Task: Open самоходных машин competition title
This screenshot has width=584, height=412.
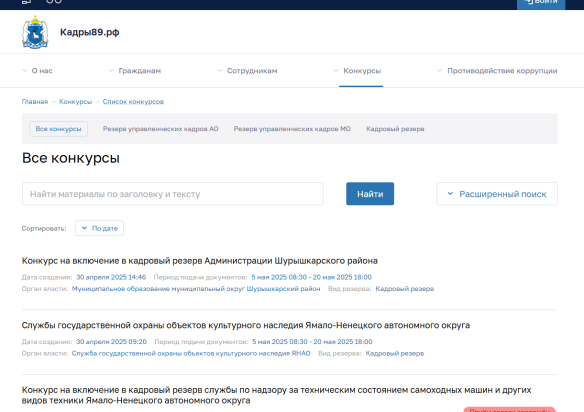Action: pyautogui.click(x=276, y=395)
